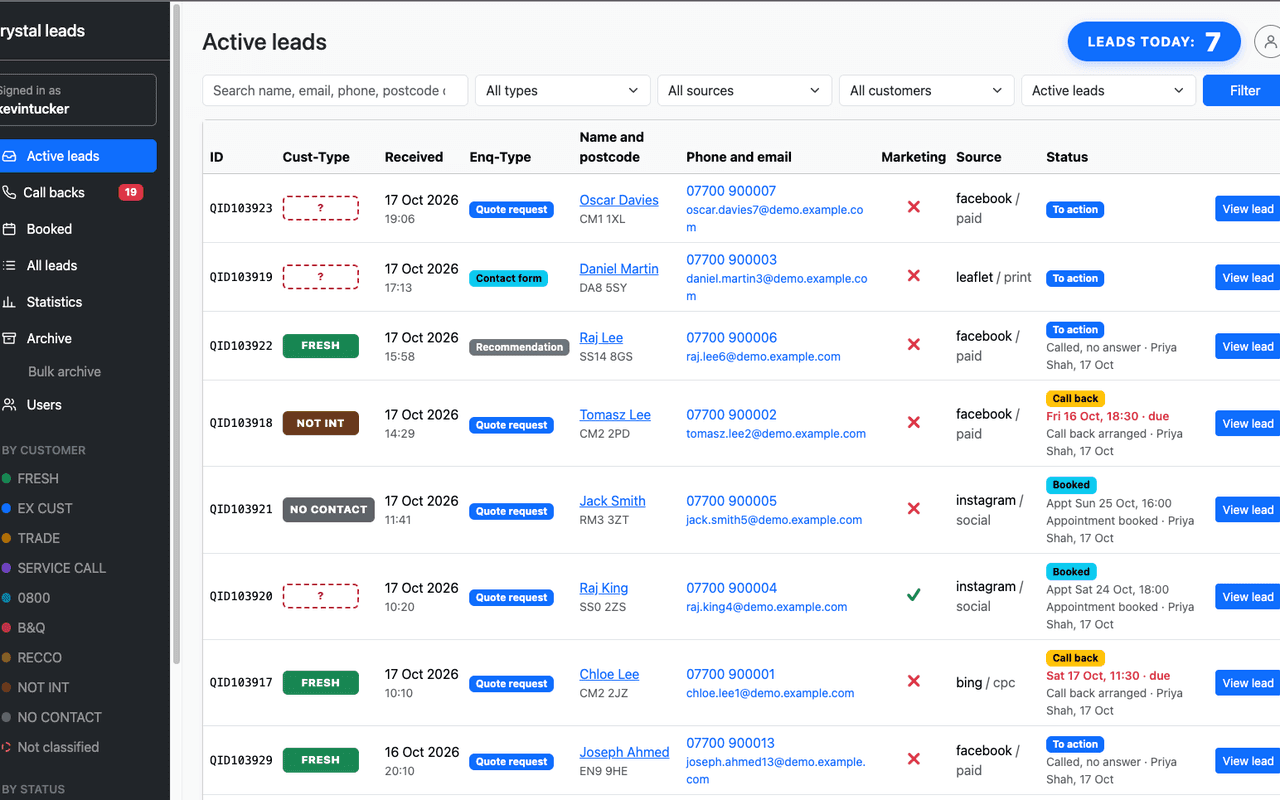Open the All types dropdown

563,90
